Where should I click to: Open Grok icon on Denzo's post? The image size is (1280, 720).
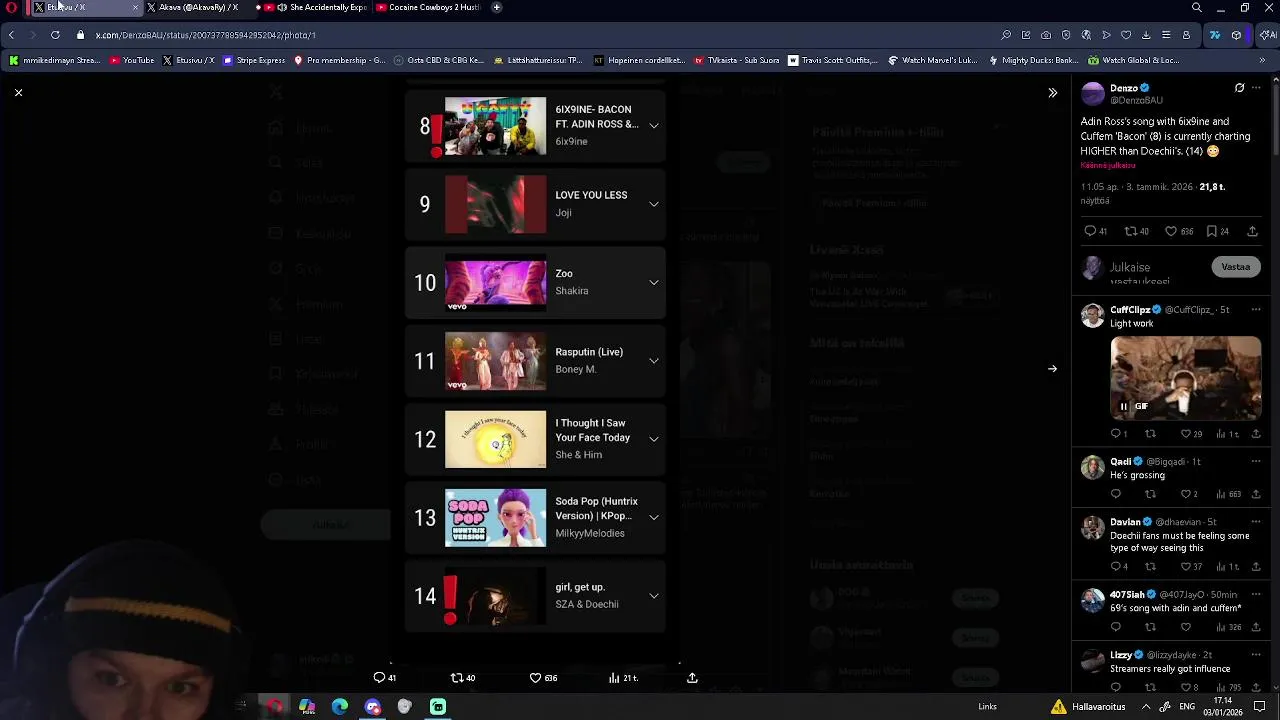[1239, 88]
